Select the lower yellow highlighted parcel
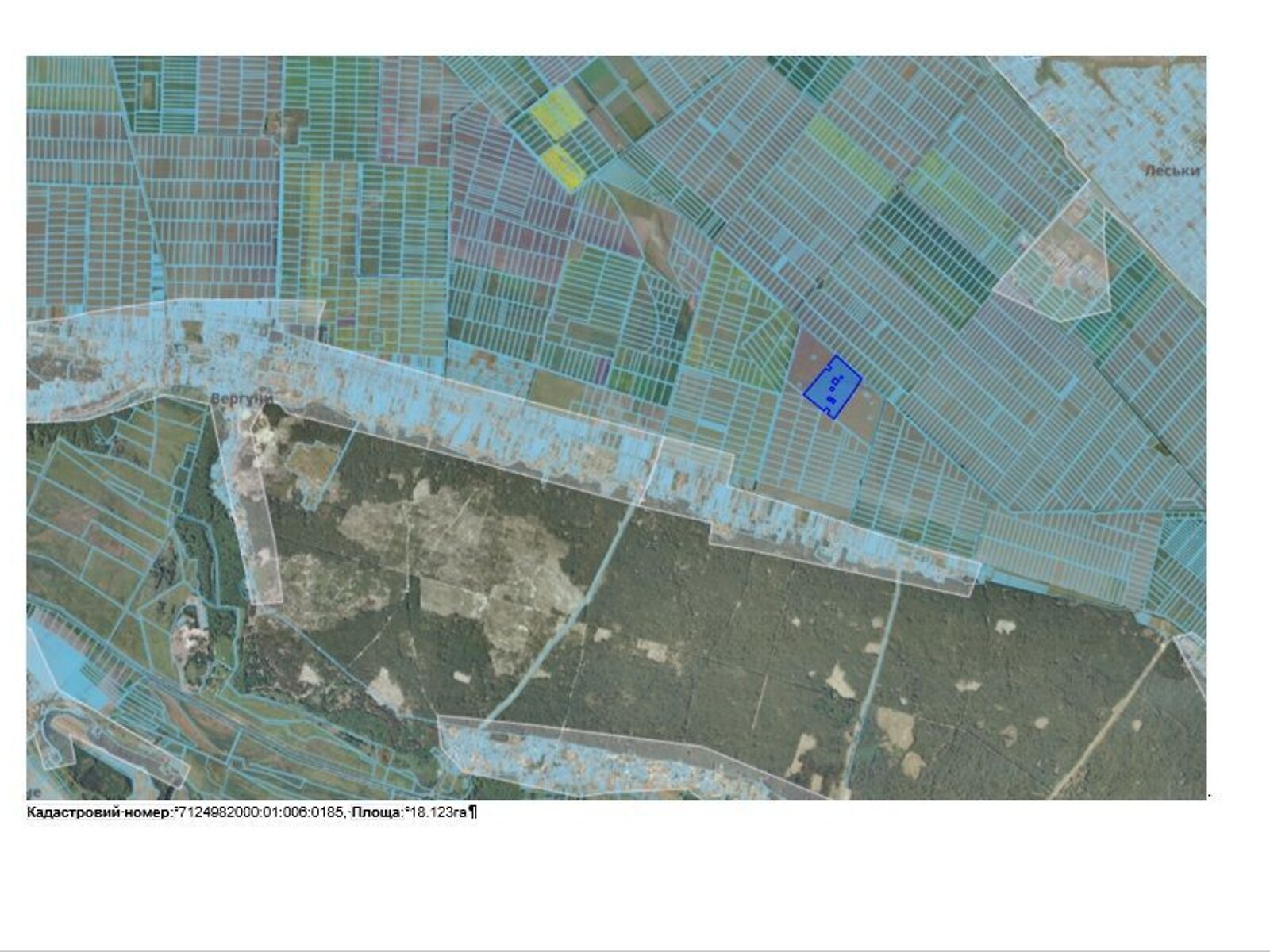This screenshot has height=952, width=1270. [x=565, y=166]
